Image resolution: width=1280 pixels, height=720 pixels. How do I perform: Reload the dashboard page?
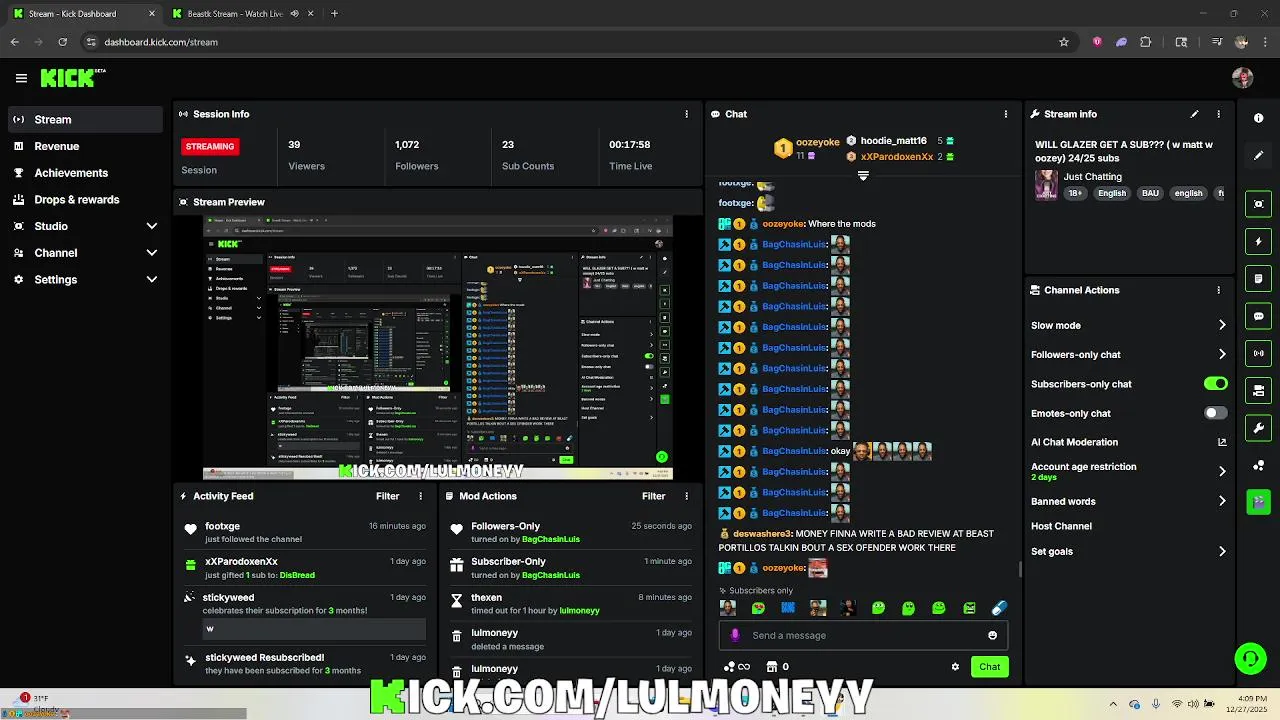click(63, 42)
